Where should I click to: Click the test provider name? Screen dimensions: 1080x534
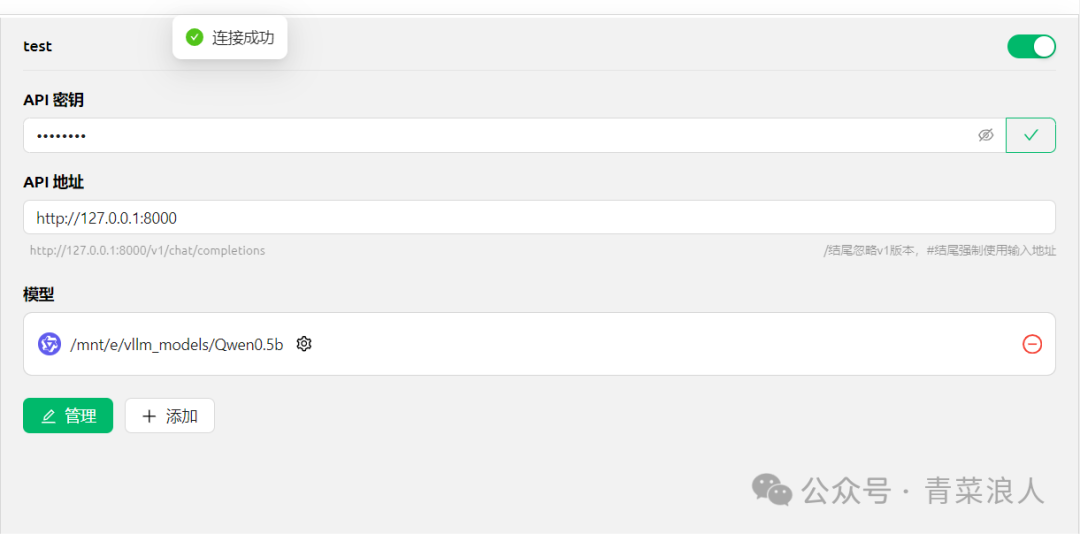coord(38,46)
